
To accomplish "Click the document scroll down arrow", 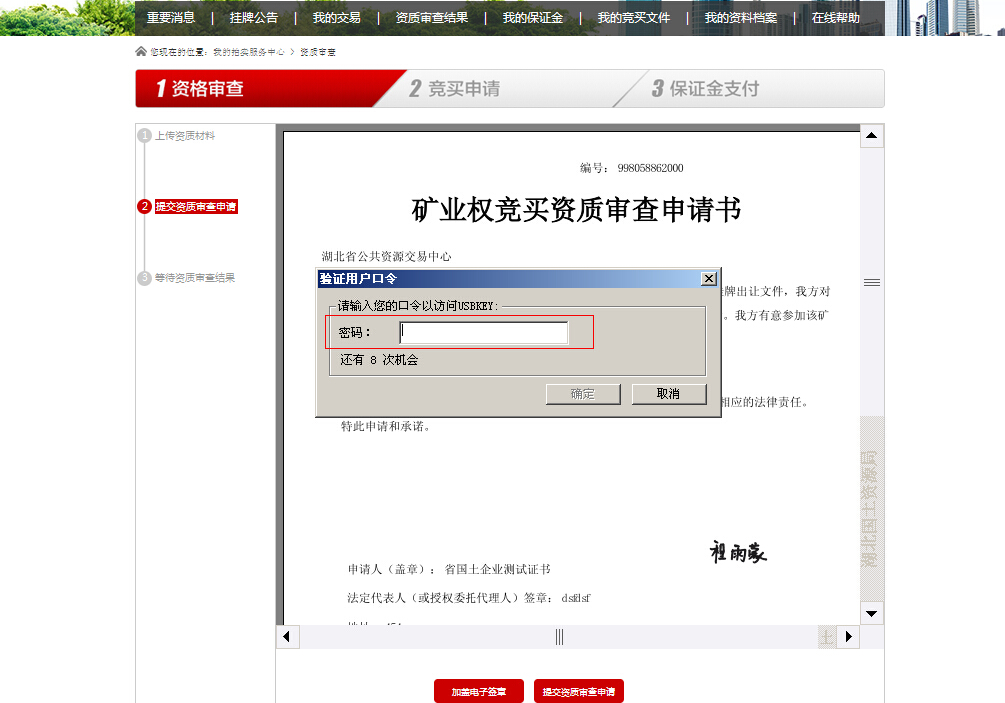I will 872,613.
